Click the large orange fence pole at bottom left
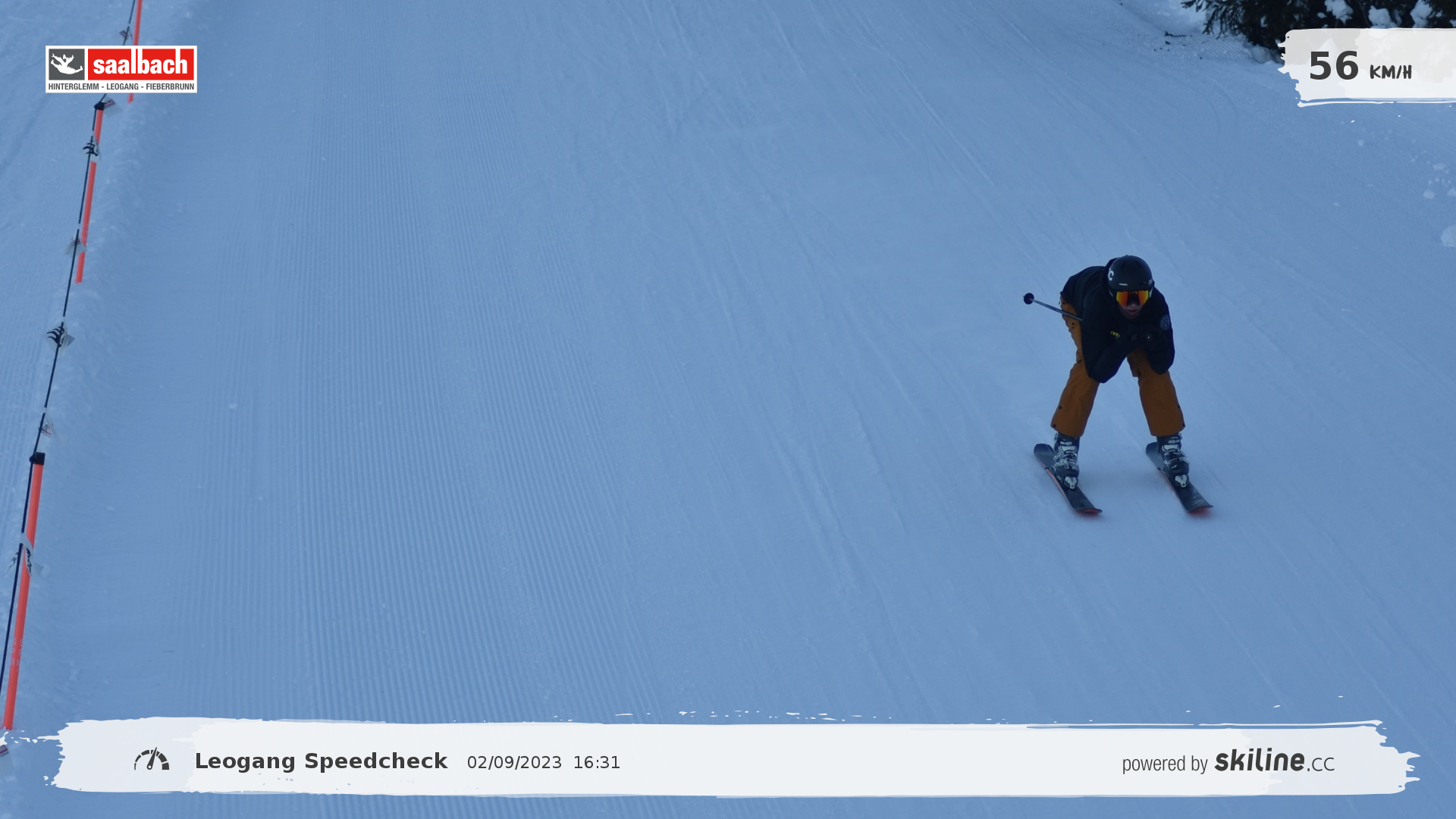 (25, 591)
